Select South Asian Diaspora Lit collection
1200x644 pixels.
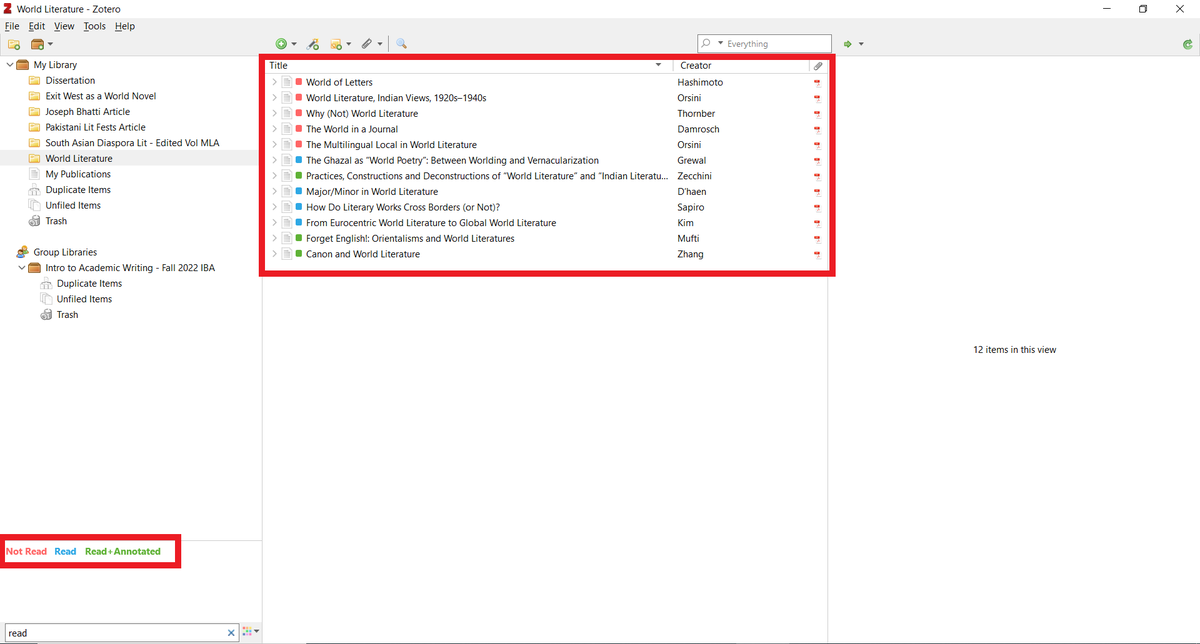click(x=131, y=143)
